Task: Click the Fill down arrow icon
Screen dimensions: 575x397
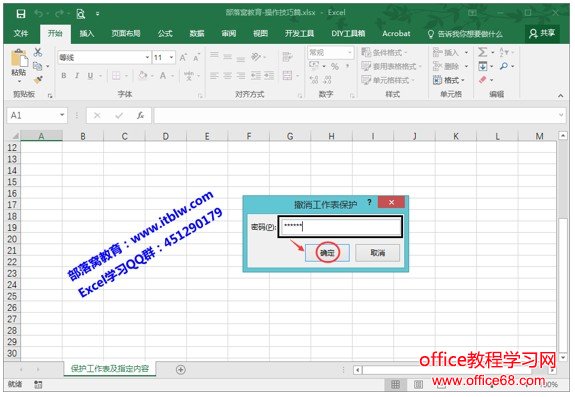Action: [x=483, y=66]
